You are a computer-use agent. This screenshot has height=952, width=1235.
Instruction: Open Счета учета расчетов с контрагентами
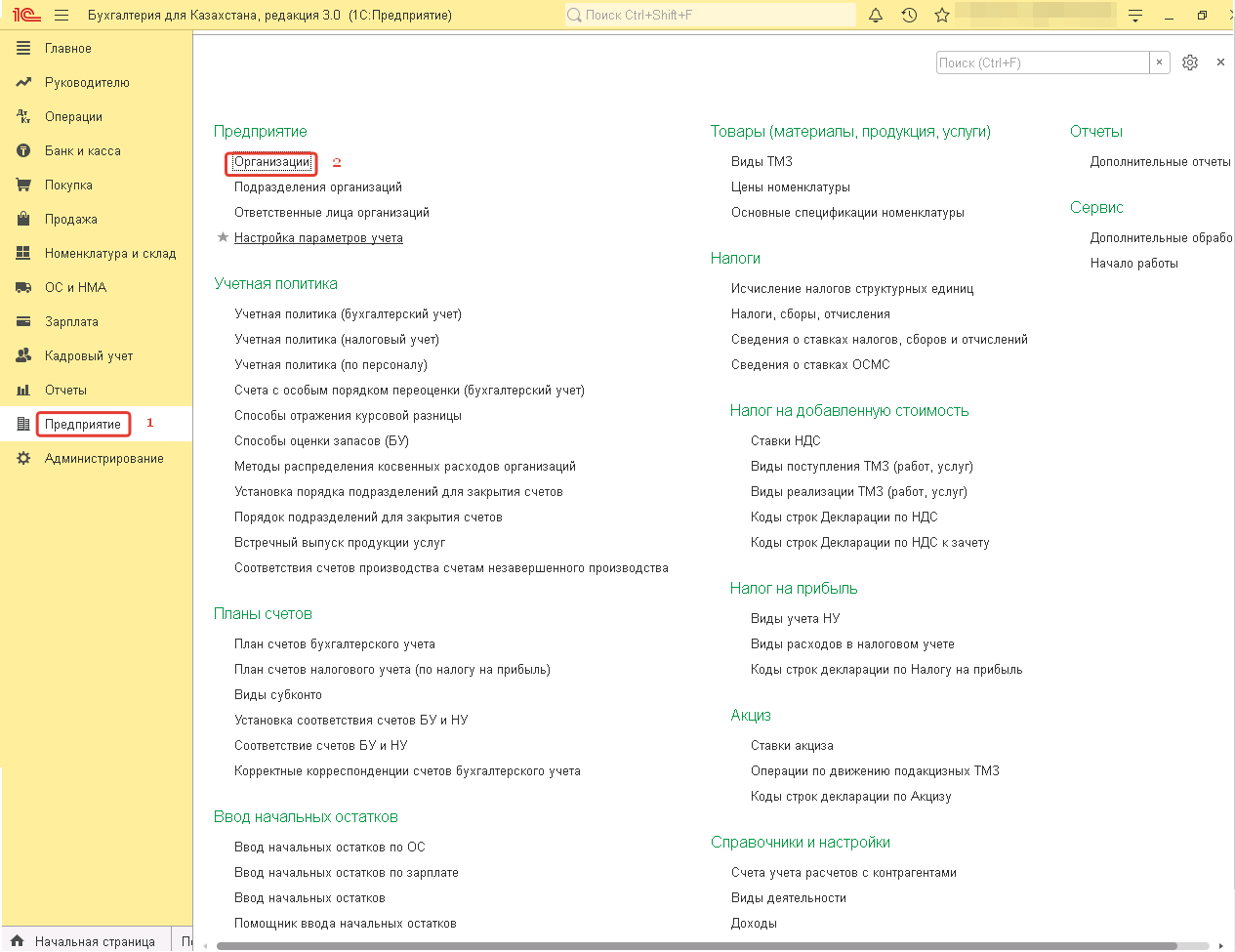844,873
